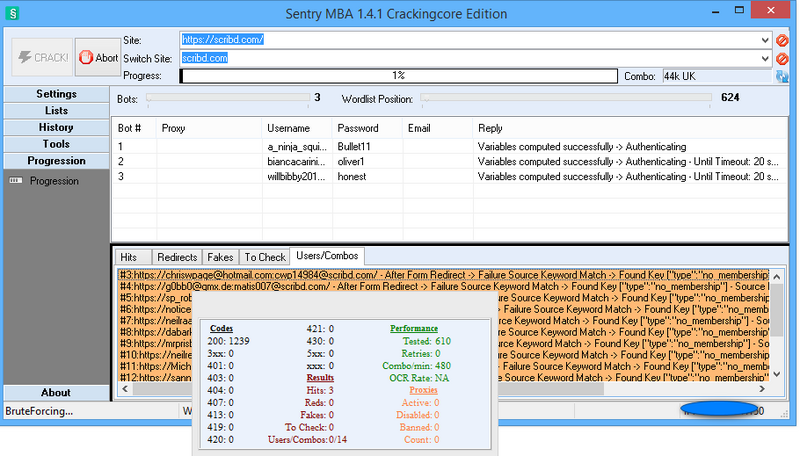
Task: Select the row for bot number 2
Action: coord(450,162)
